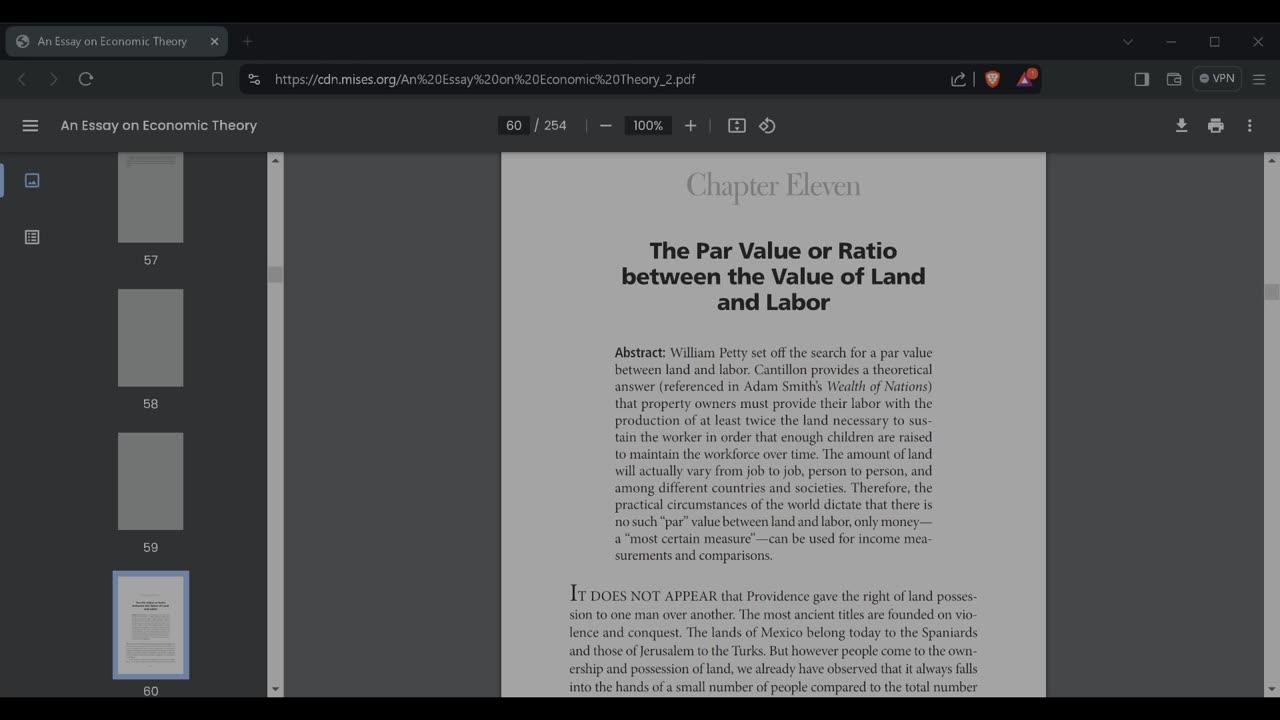
Task: Show document outline panel
Action: pos(32,237)
